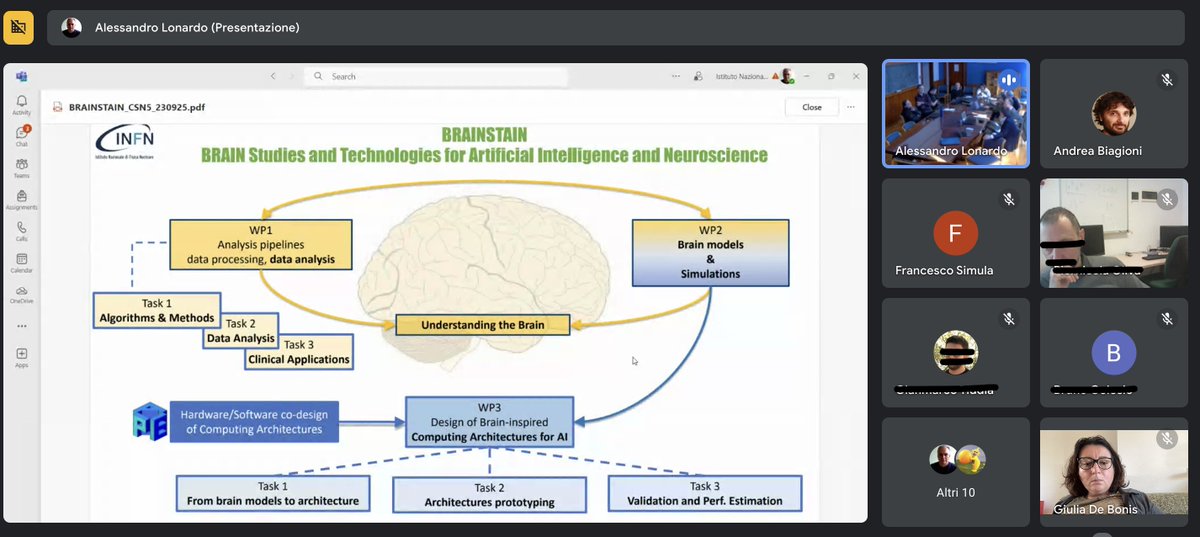Open the Istituto Nazionale account switcher
Image resolution: width=1200 pixels, height=537 pixels.
pyautogui.click(x=741, y=76)
